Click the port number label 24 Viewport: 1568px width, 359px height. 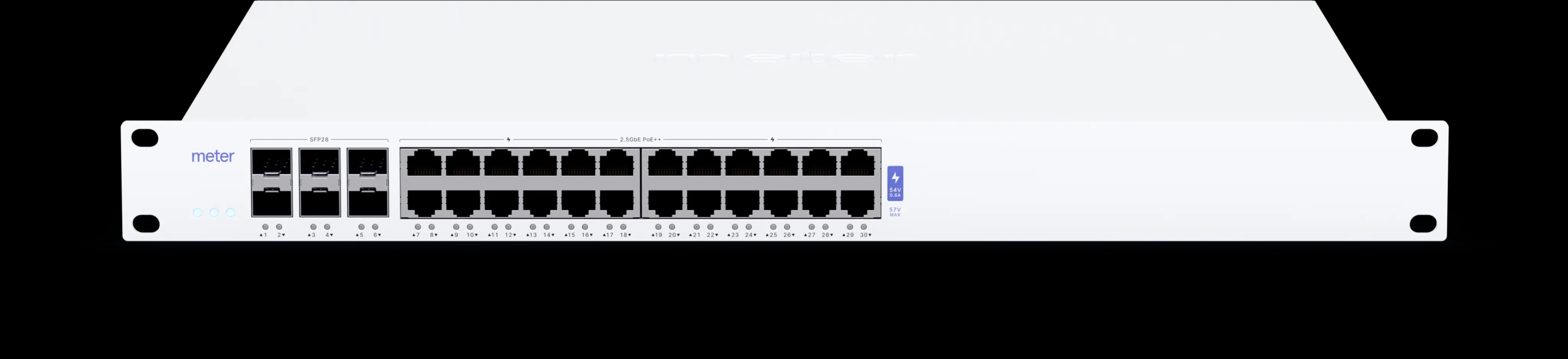pos(751,235)
